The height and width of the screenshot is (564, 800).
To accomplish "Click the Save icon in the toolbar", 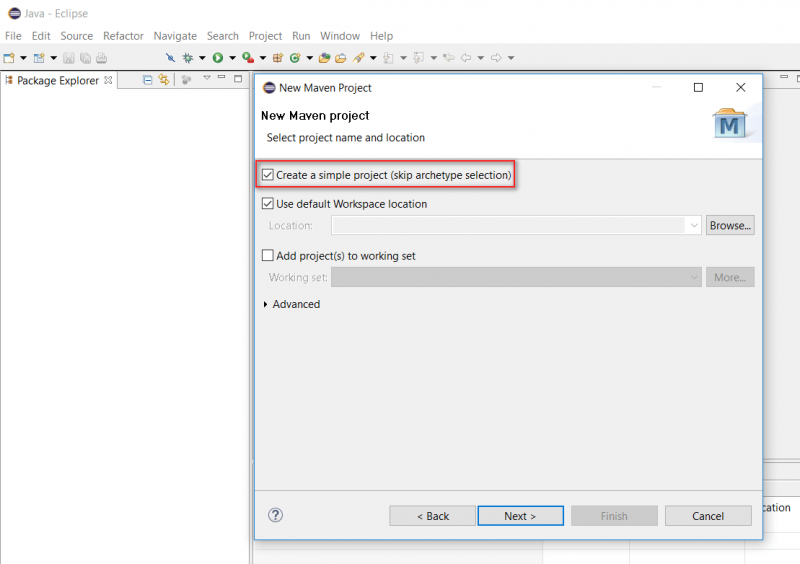I will 68,58.
